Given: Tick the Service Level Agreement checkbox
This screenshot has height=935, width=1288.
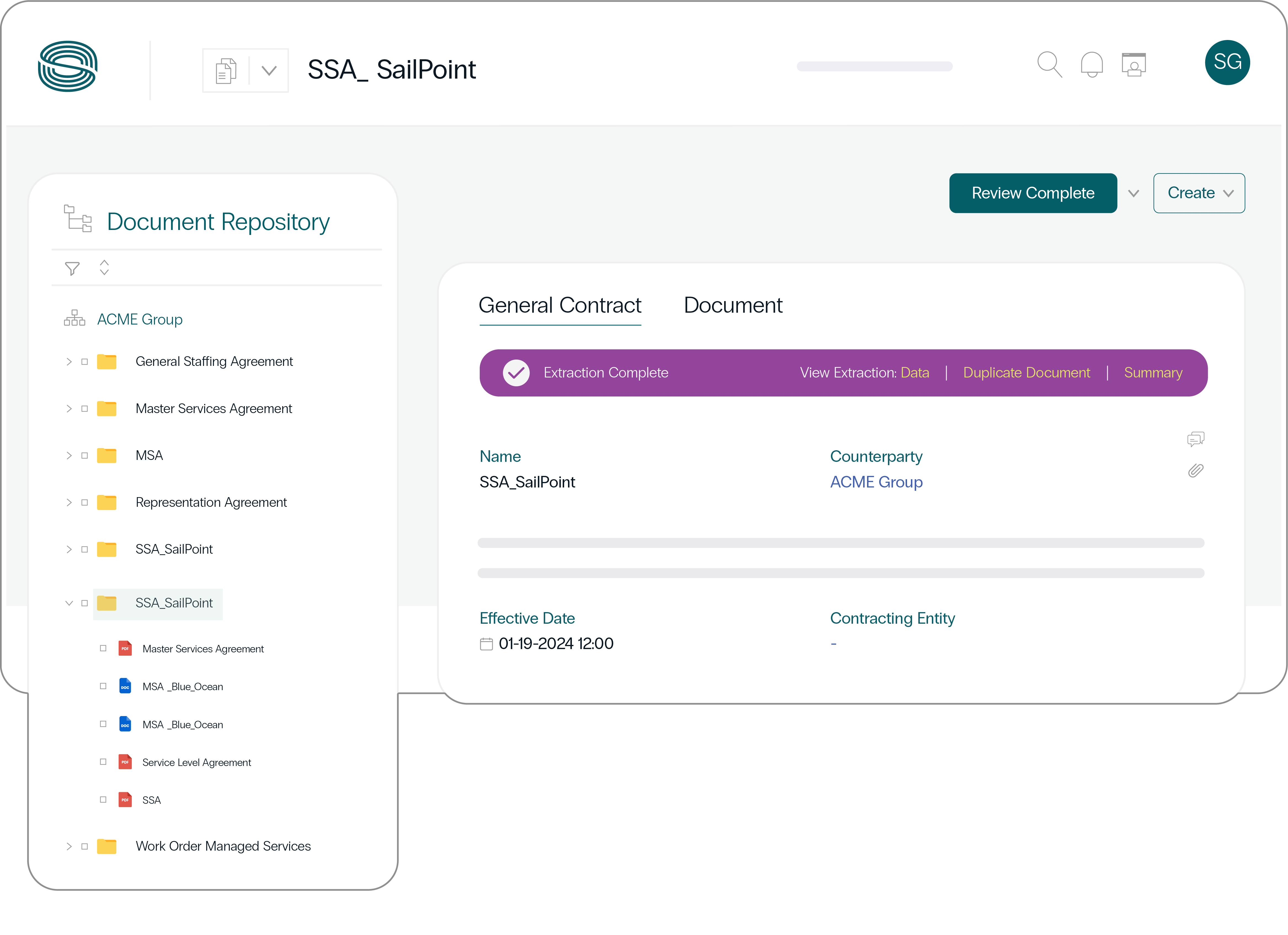Looking at the screenshot, I should point(103,762).
